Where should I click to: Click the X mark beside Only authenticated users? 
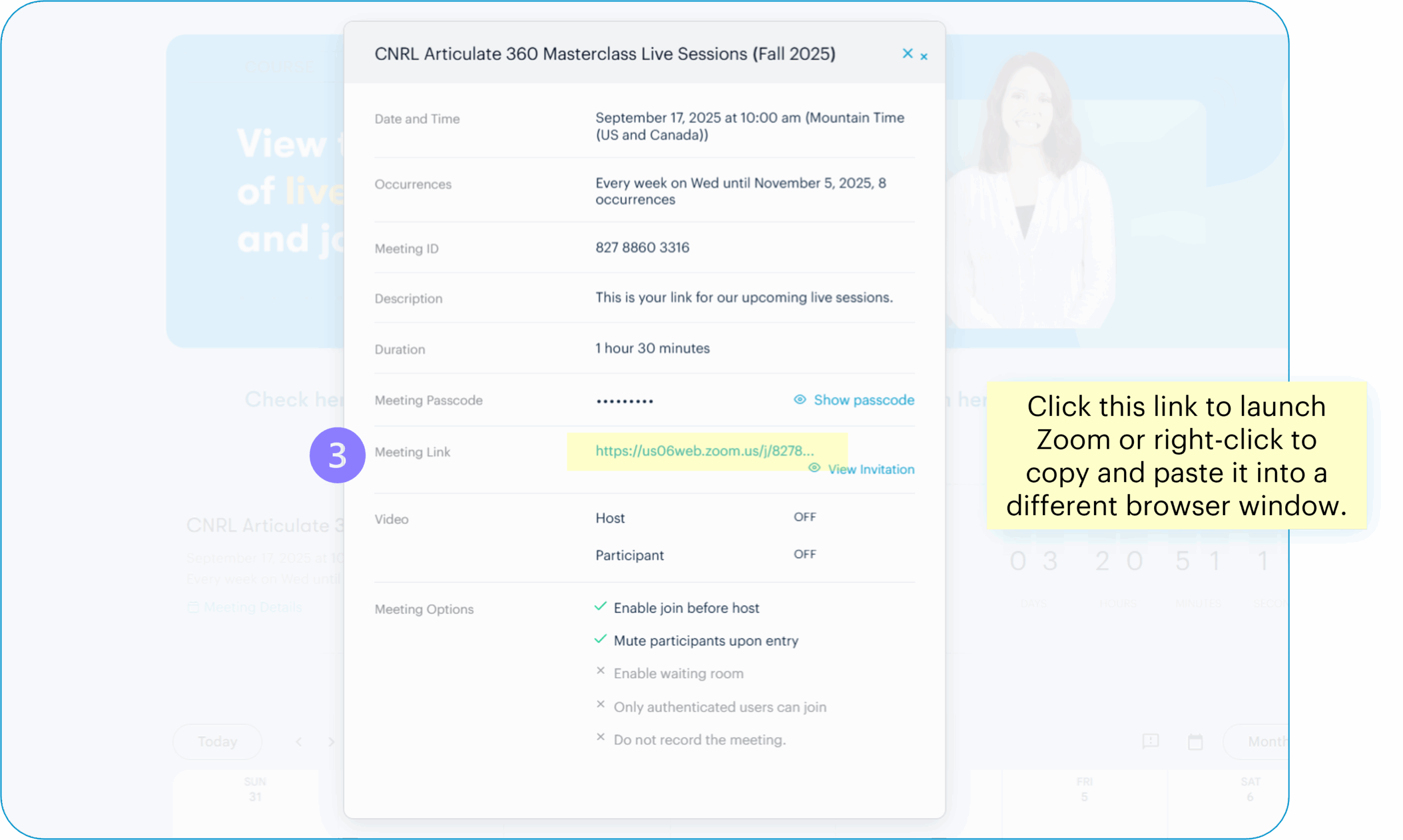tap(601, 705)
